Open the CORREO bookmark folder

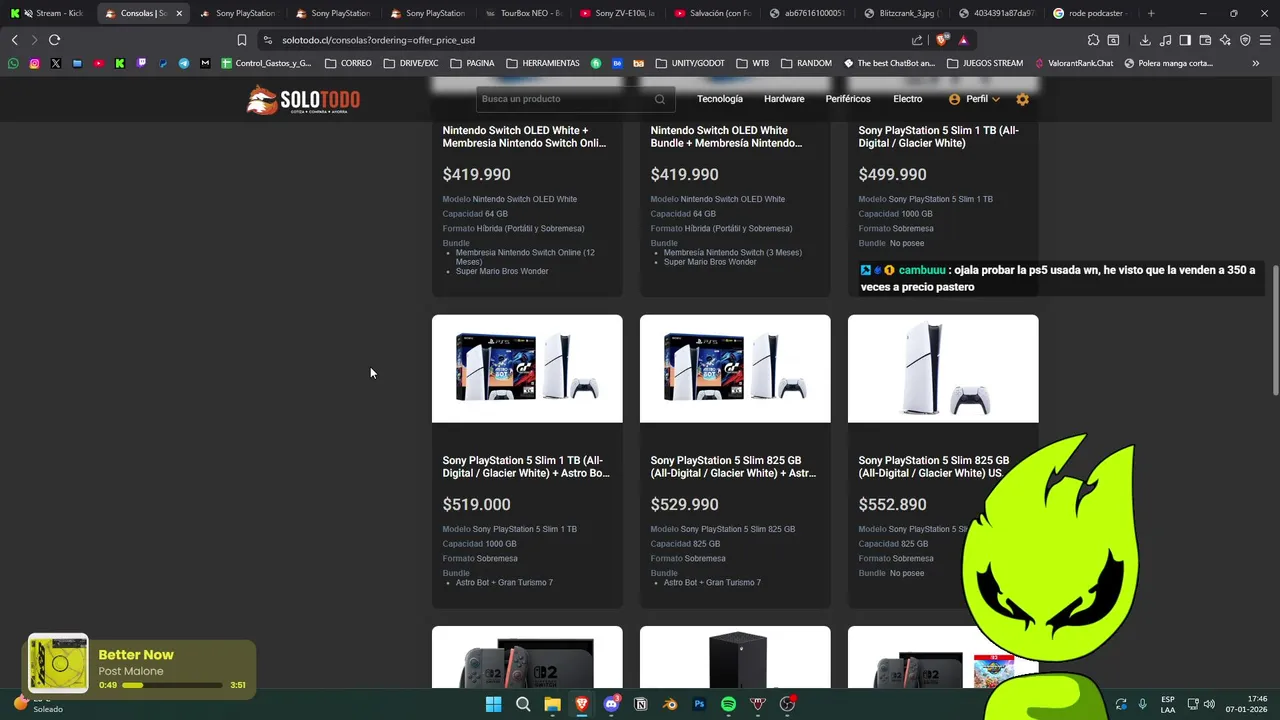tap(348, 63)
